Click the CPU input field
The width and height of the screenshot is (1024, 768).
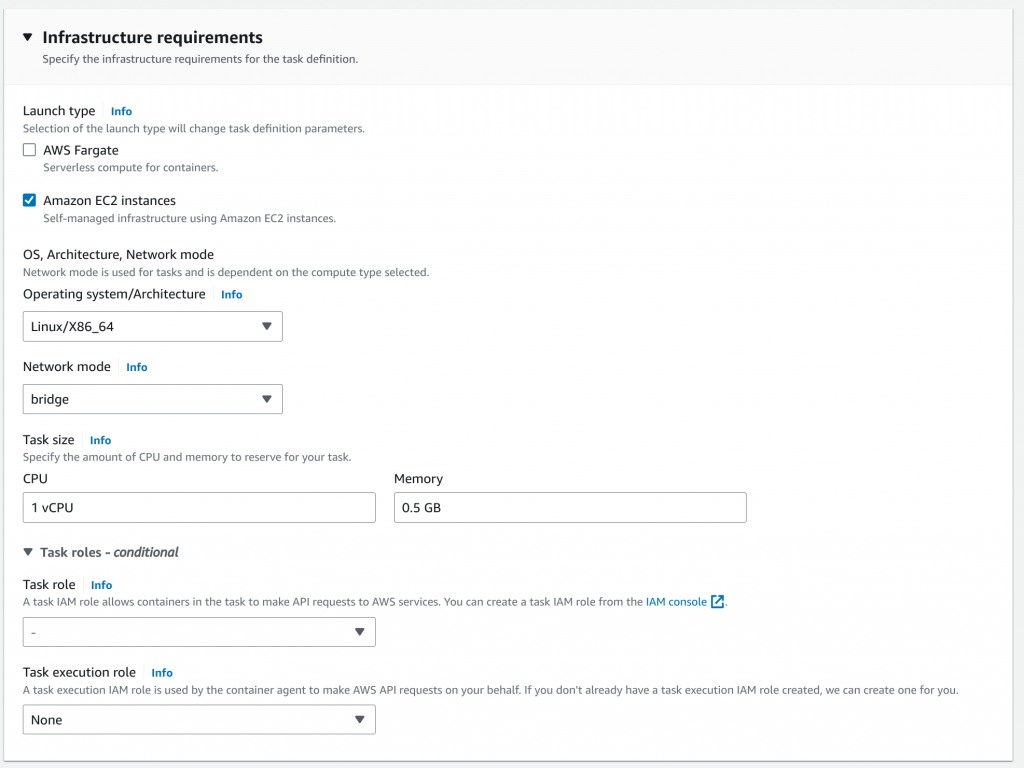[199, 507]
